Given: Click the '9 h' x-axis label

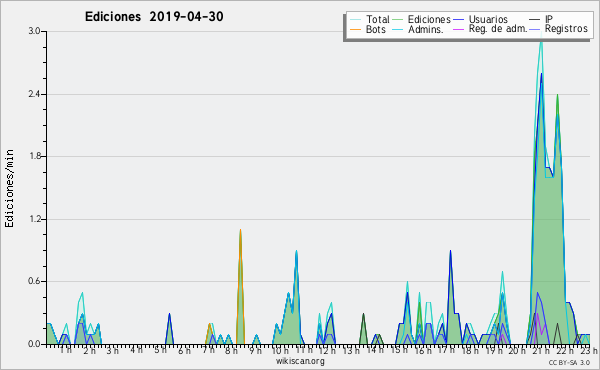Looking at the screenshot, I should coord(256,350).
